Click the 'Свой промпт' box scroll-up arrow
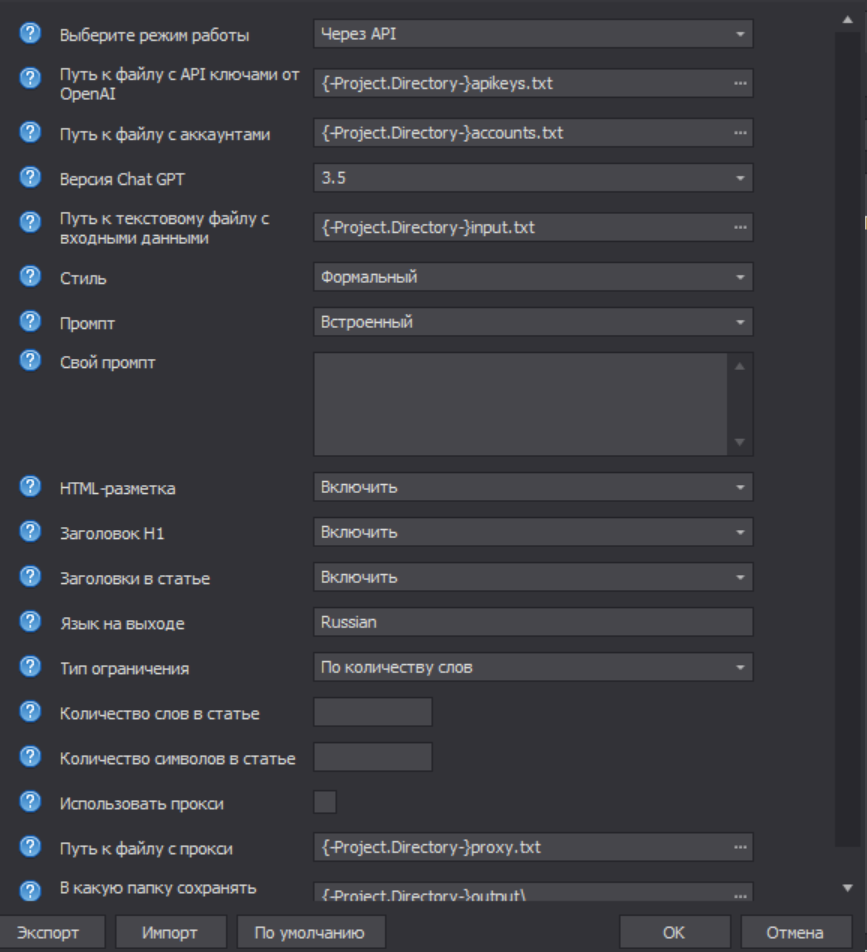The height and width of the screenshot is (952, 867). click(x=740, y=366)
